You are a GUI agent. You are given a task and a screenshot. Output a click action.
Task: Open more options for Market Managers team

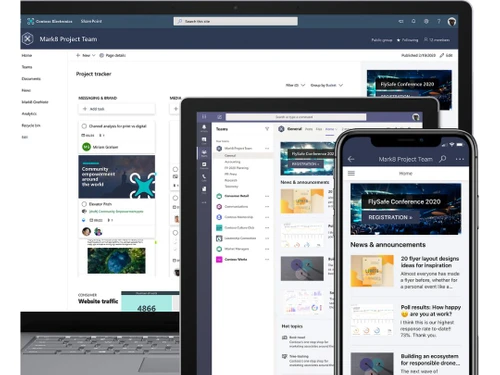[267, 249]
